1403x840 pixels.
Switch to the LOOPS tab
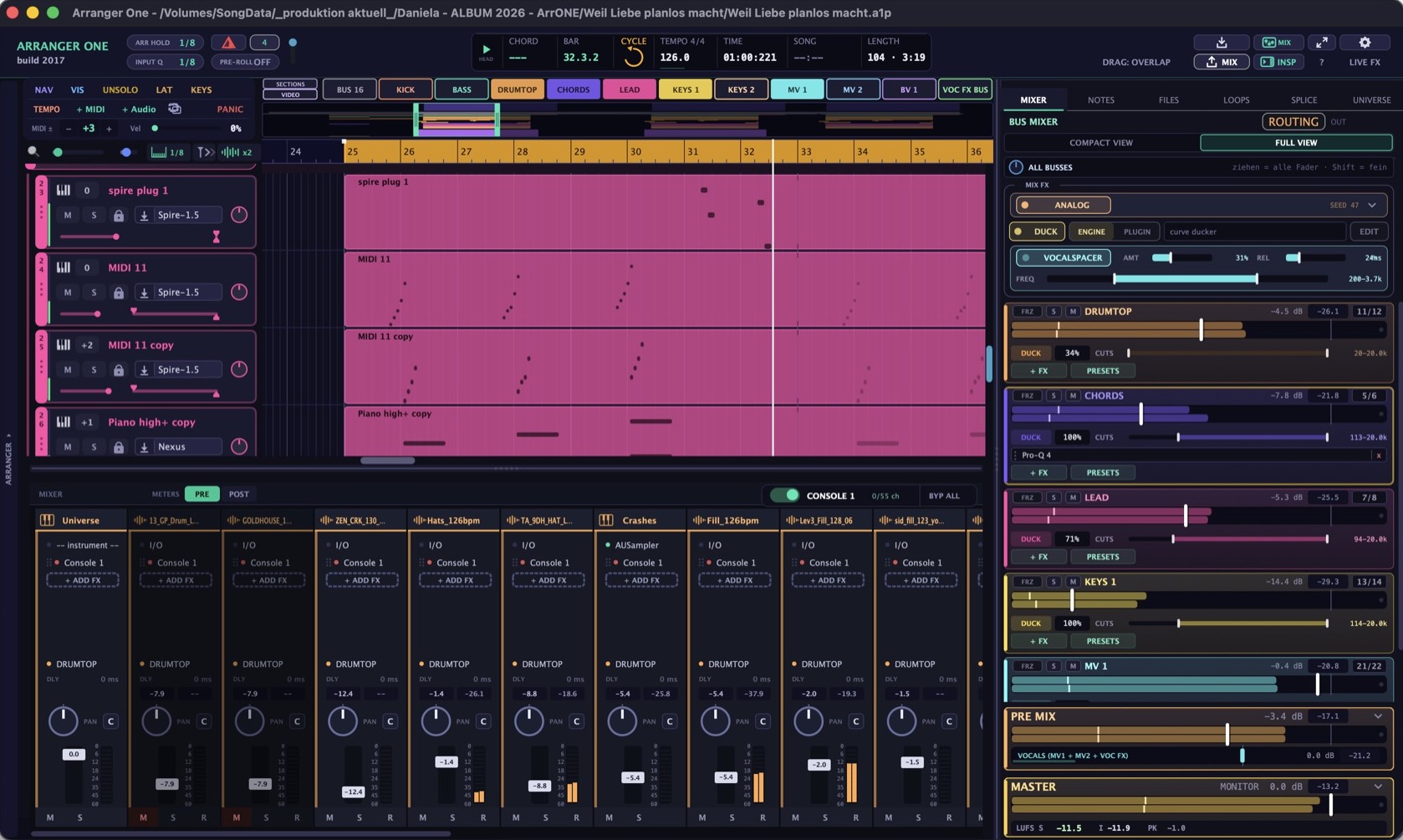1236,99
